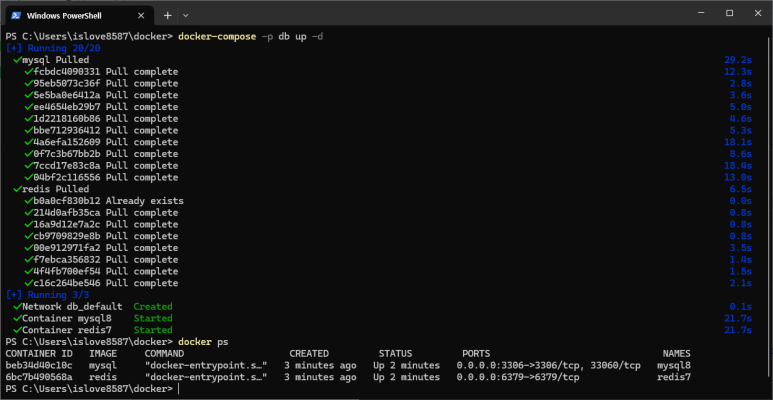773x400 pixels.
Task: Click the 'CREATED' column header
Action: pyautogui.click(x=309, y=354)
